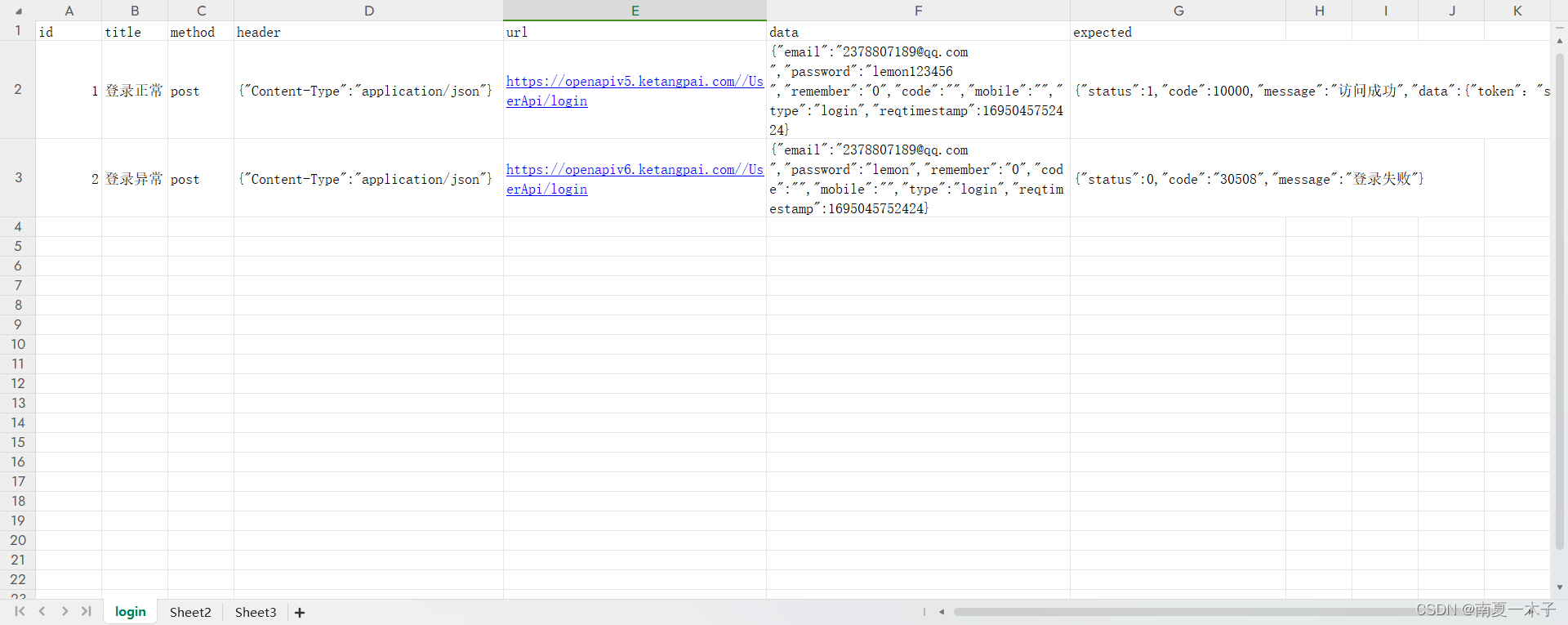Select column A header
The height and width of the screenshot is (625, 1568).
click(69, 11)
